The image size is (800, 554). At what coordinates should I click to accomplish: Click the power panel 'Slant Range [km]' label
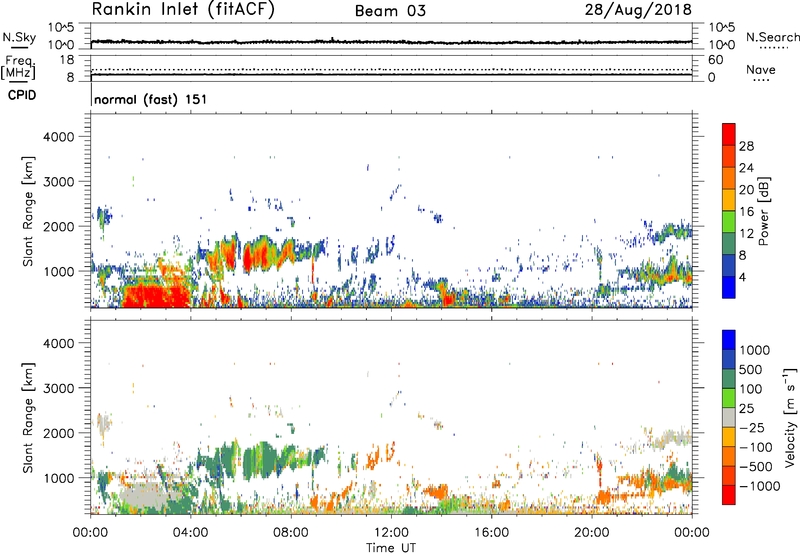coord(28,211)
